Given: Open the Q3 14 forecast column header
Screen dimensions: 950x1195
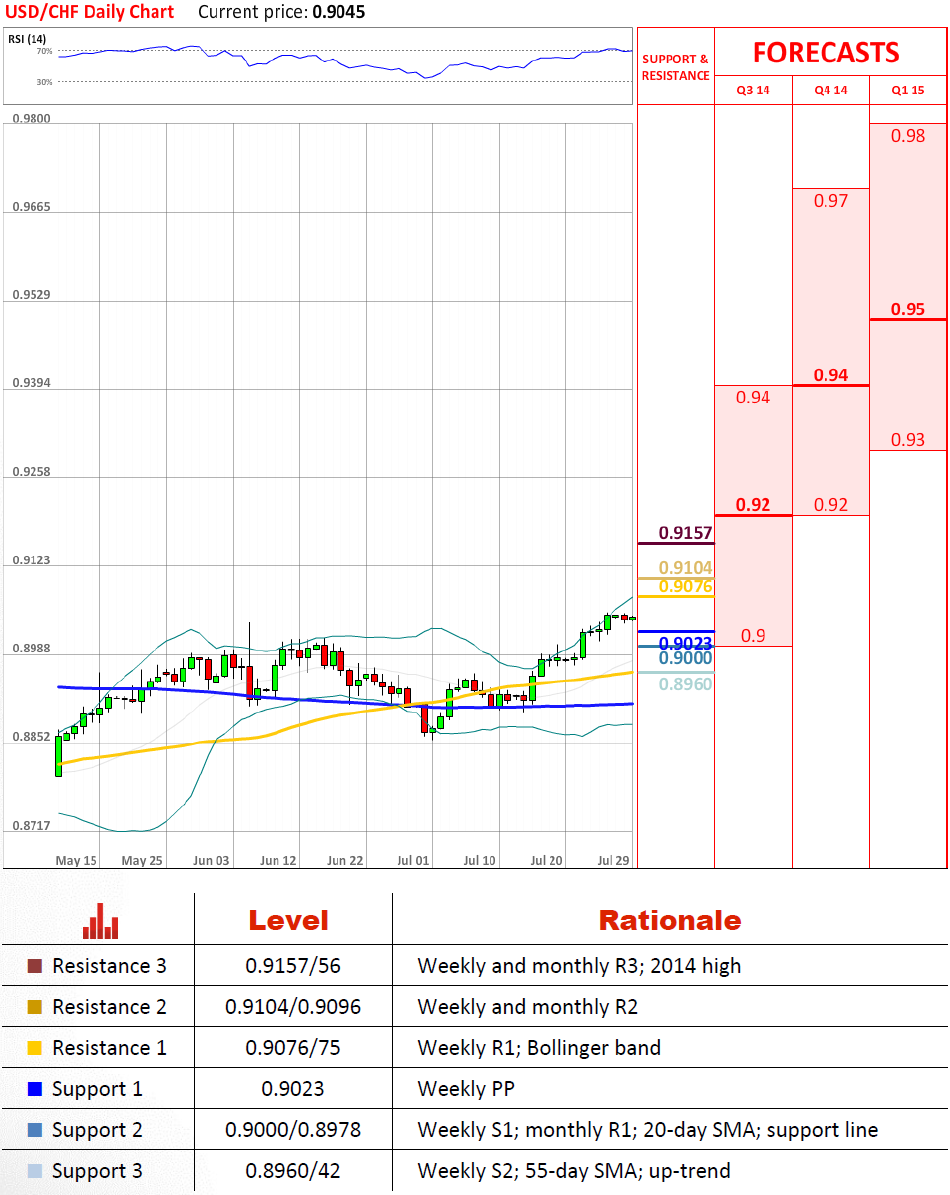Looking at the screenshot, I should coord(753,90).
